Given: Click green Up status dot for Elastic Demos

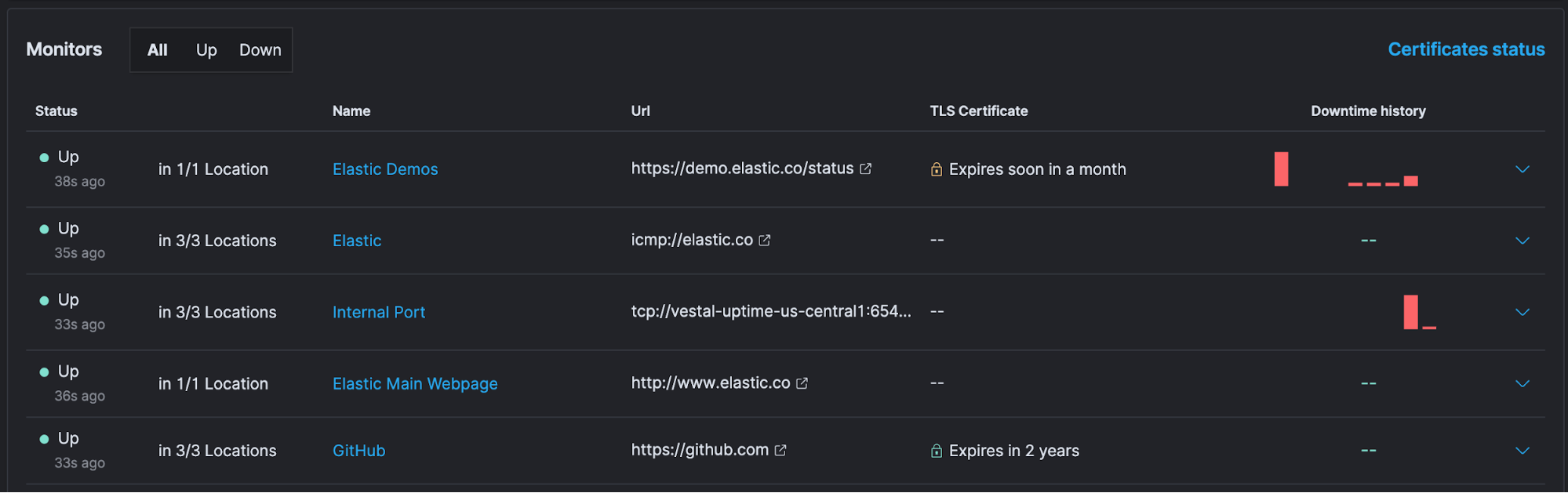Looking at the screenshot, I should 44,158.
